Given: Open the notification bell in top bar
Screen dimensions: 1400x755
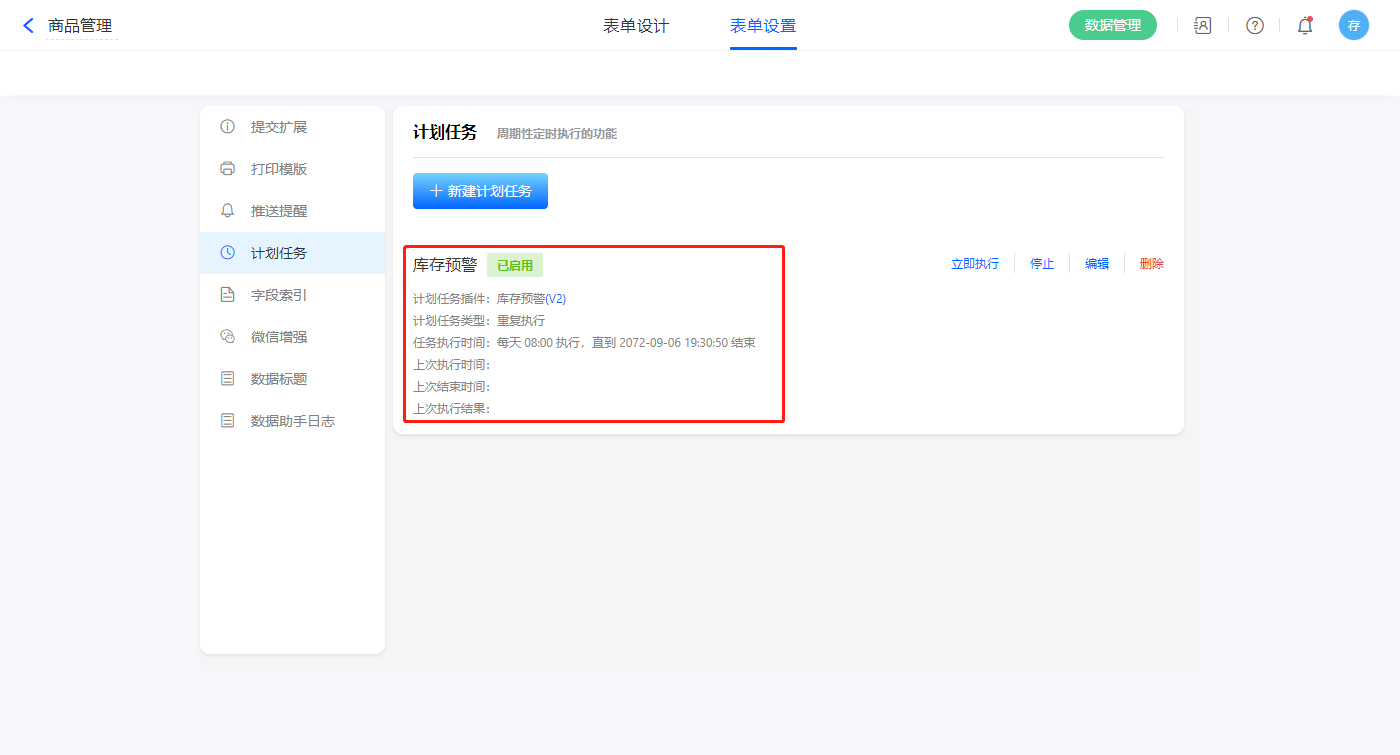Looking at the screenshot, I should click(1304, 26).
